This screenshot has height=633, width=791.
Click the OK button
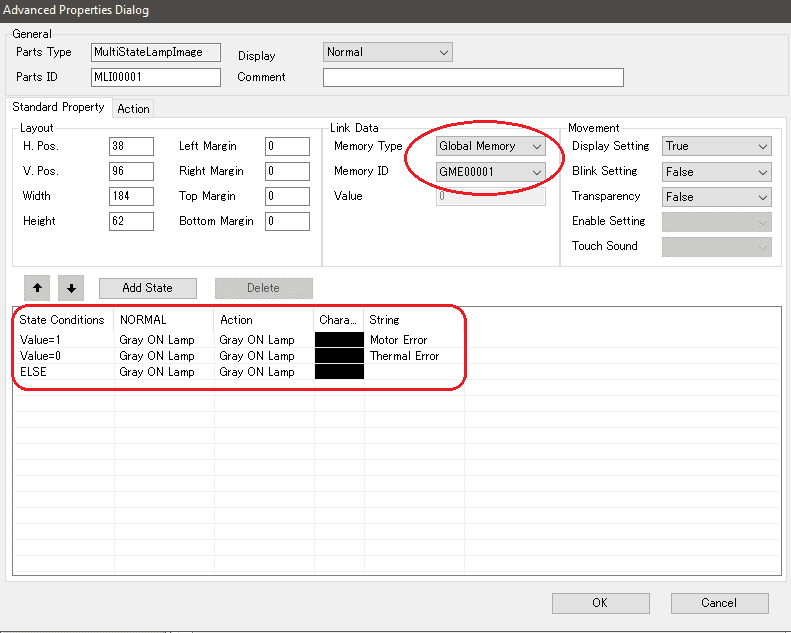599,603
